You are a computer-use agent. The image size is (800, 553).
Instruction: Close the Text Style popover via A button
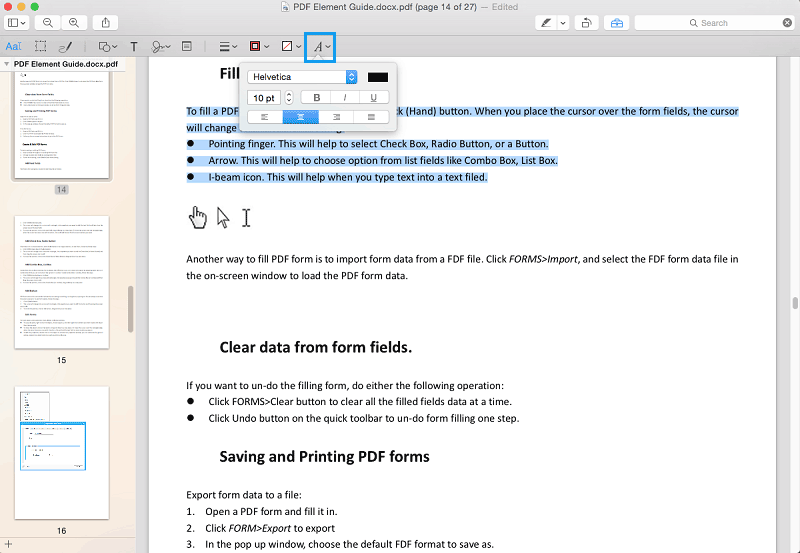320,47
